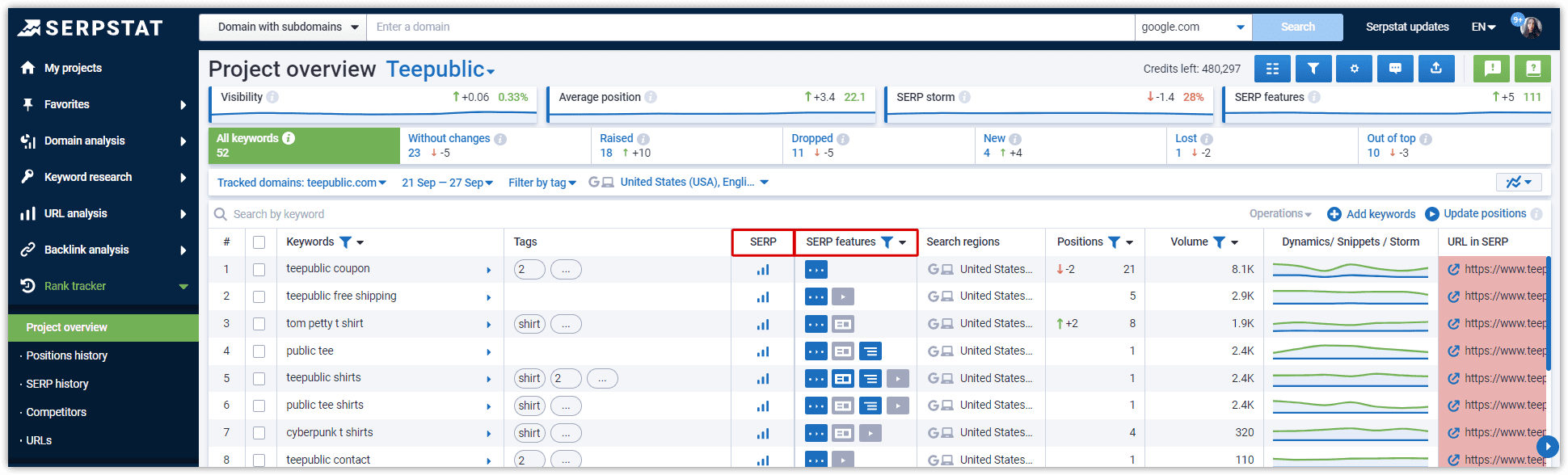The width and height of the screenshot is (1568, 475).
Task: Click Update positions
Action: (1476, 214)
